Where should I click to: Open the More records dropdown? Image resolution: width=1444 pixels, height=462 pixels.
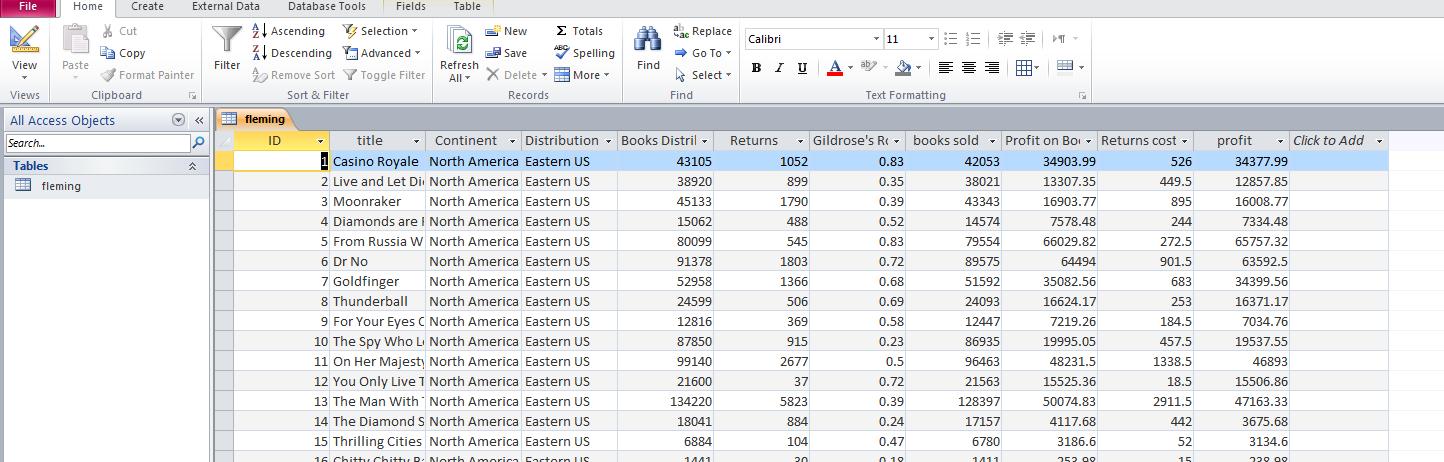pos(582,75)
